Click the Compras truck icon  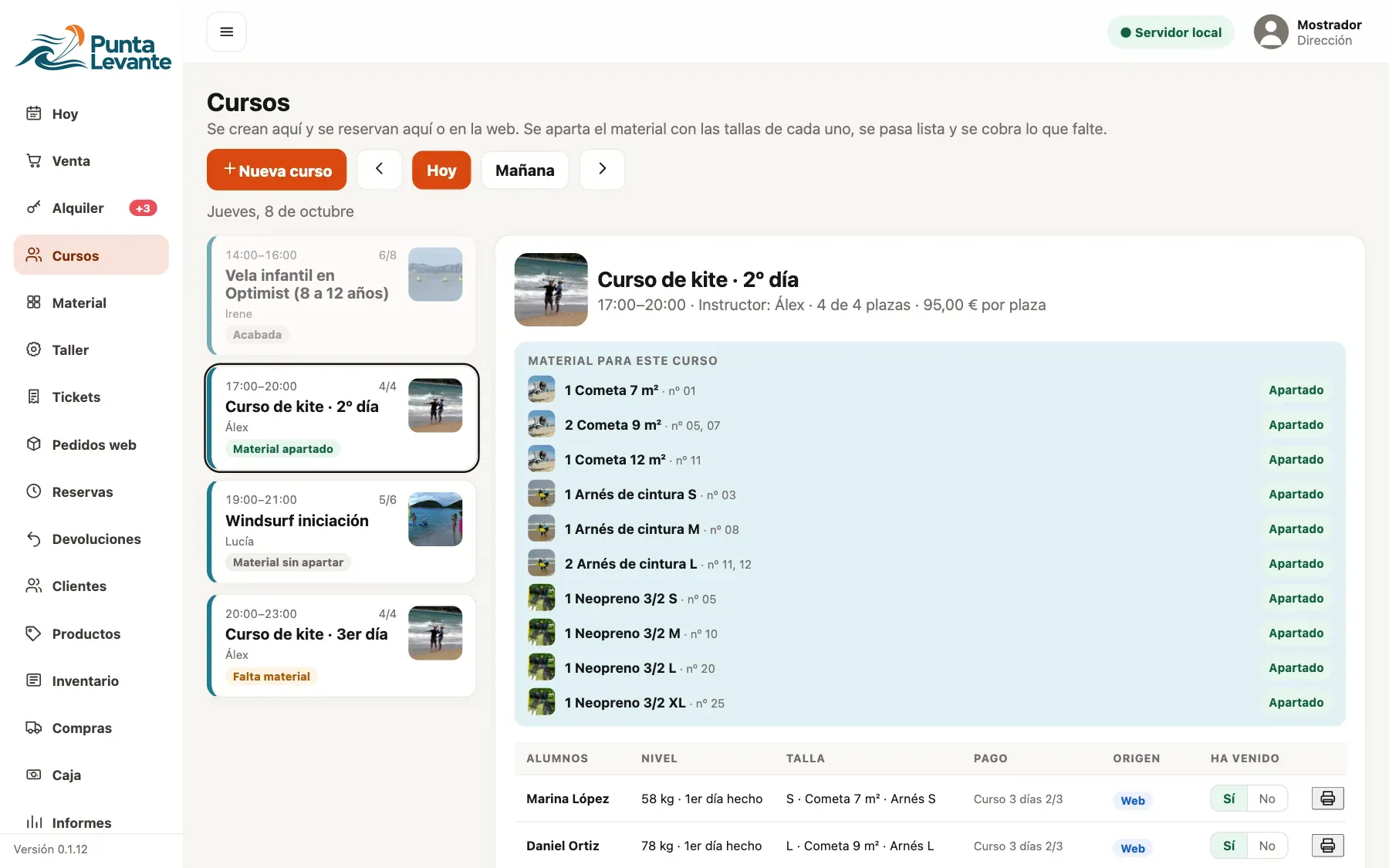pos(34,728)
